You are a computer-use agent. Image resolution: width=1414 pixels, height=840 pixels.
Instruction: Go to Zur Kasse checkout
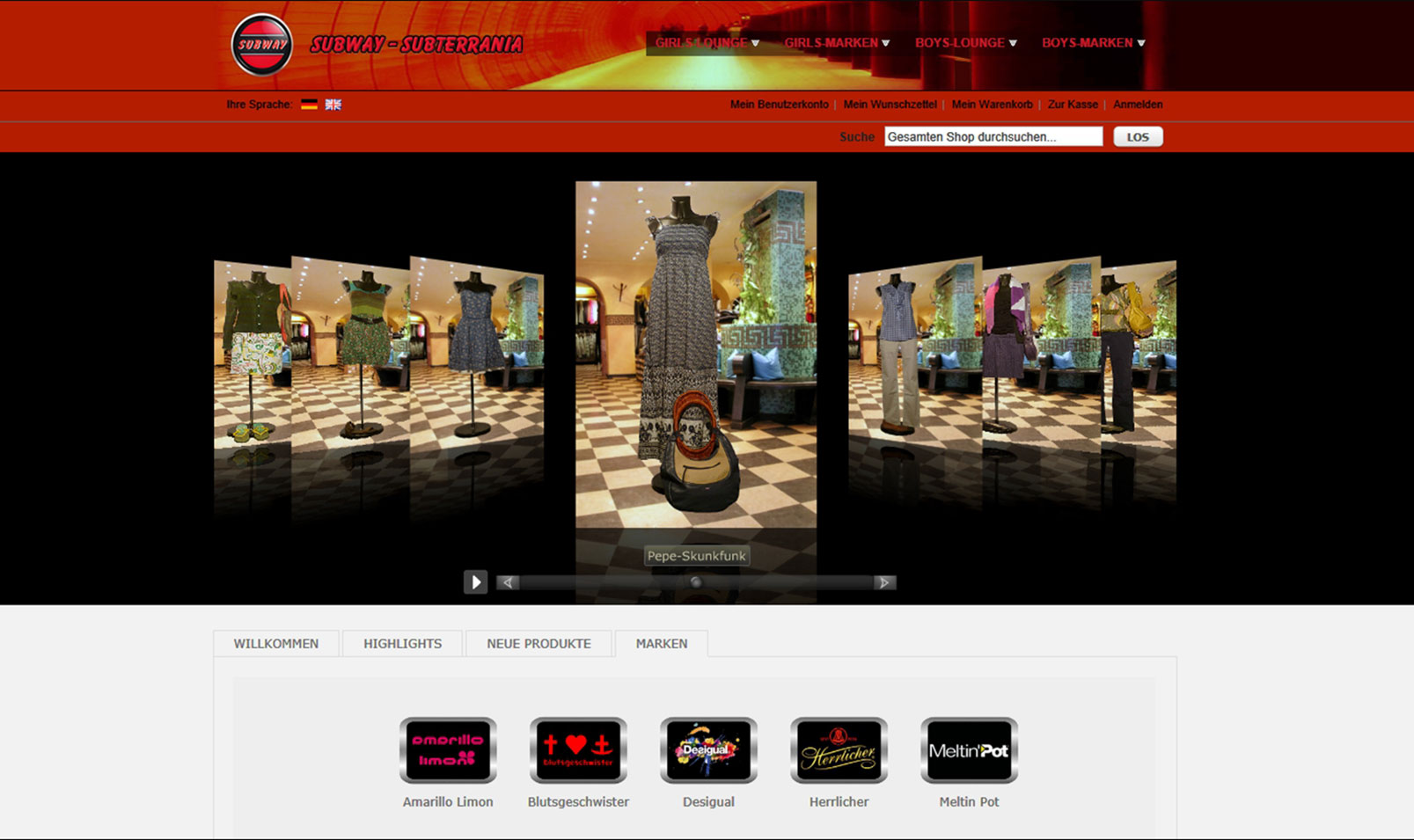(x=1073, y=104)
